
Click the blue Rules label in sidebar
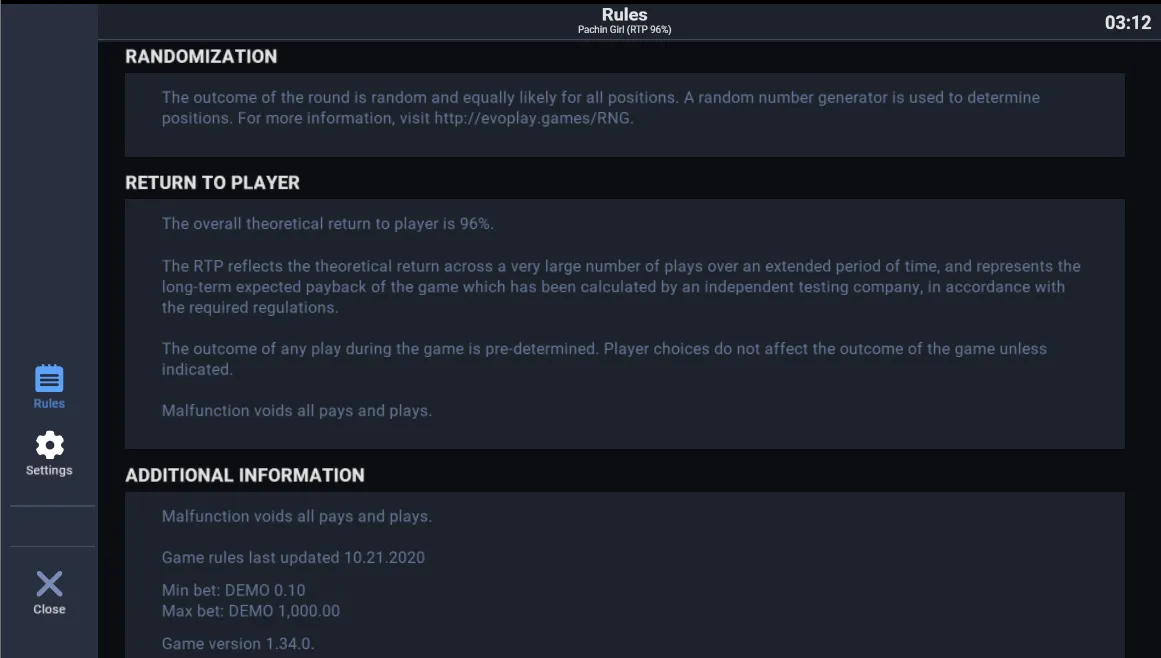click(49, 403)
